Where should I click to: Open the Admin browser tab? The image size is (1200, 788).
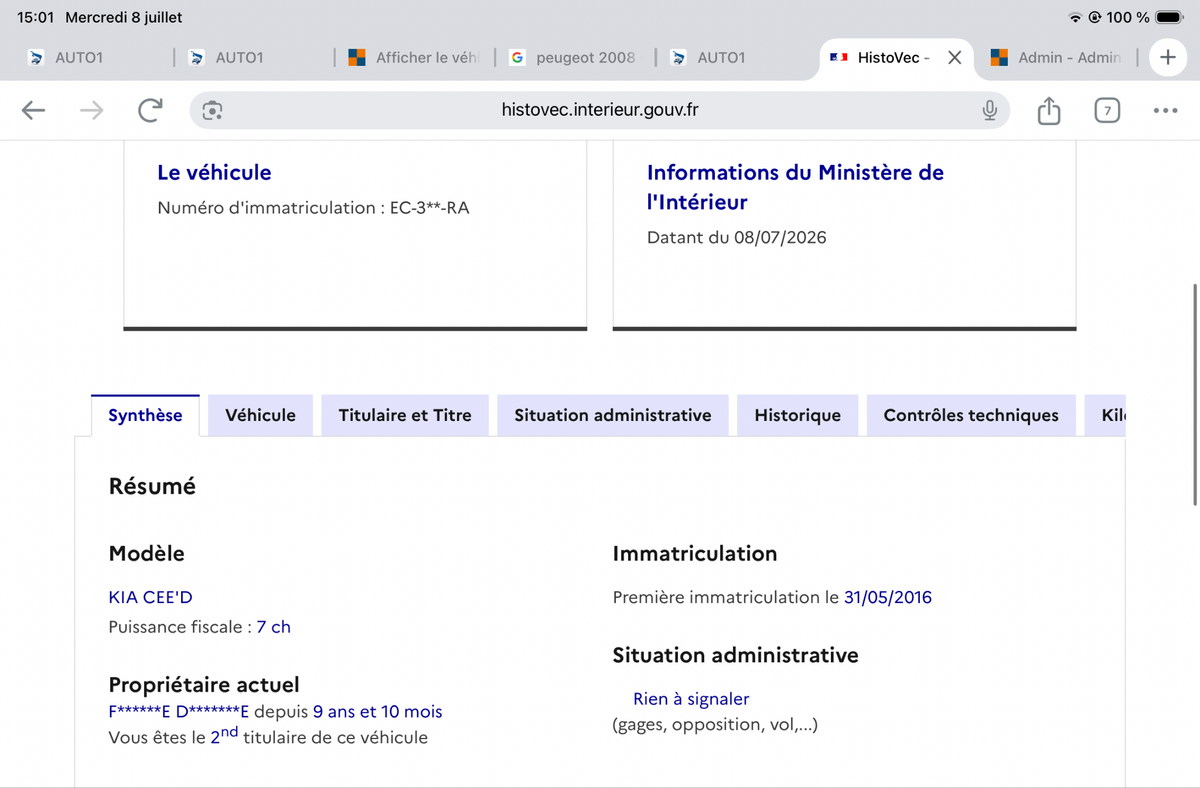[x=1057, y=58]
